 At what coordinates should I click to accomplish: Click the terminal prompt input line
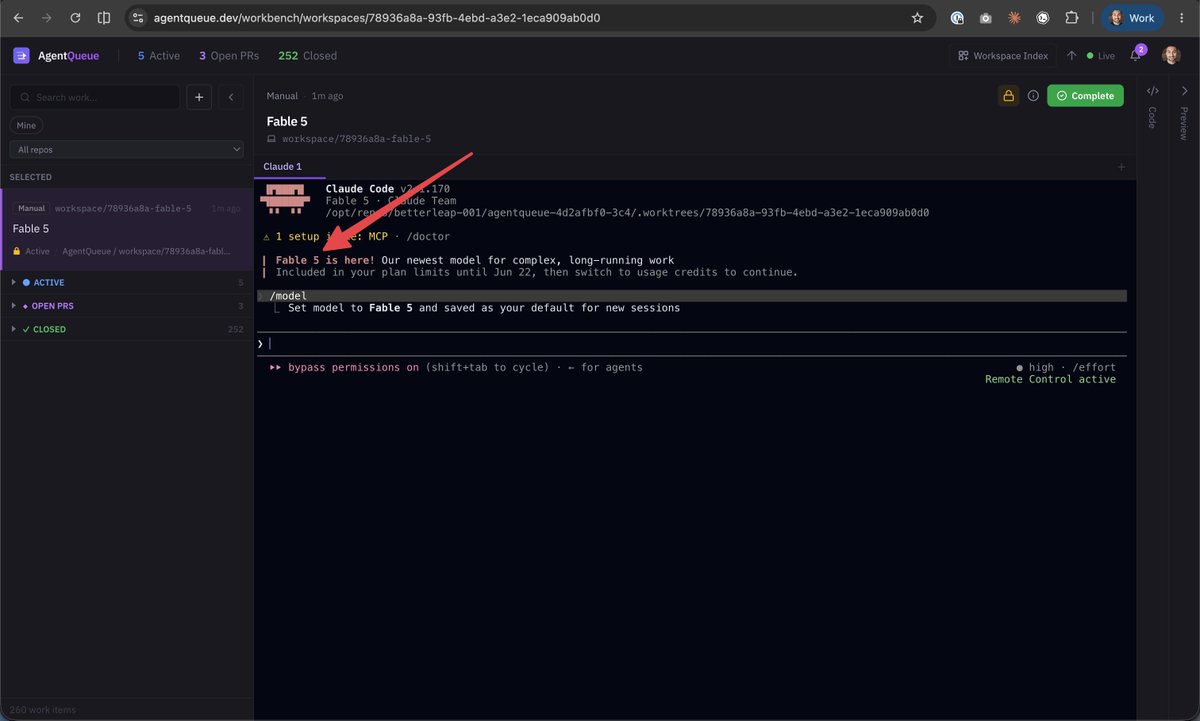click(x=692, y=343)
